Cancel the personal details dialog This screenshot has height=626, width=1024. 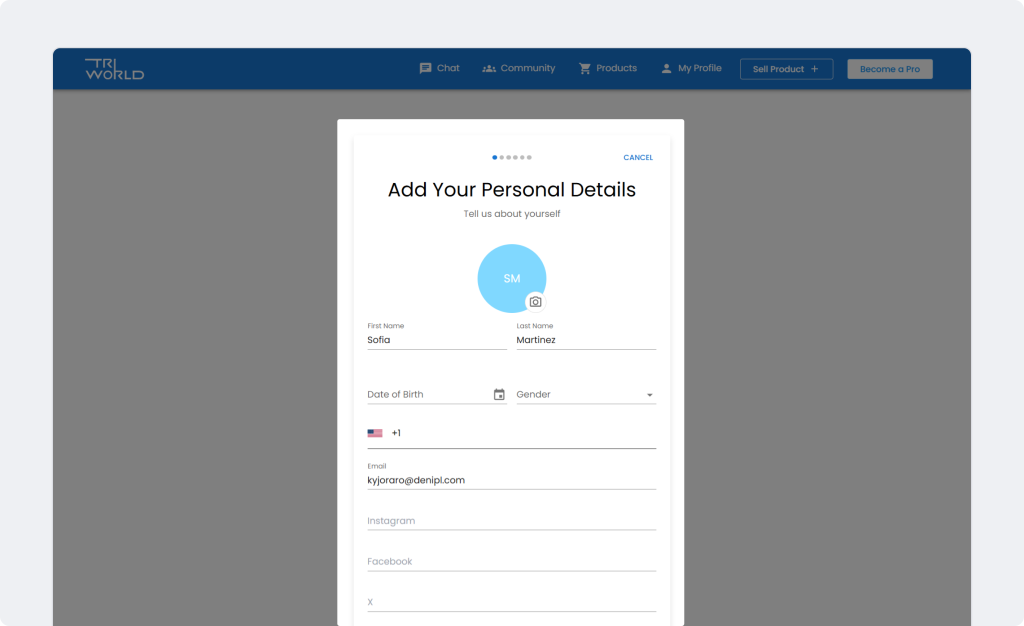[x=637, y=158]
